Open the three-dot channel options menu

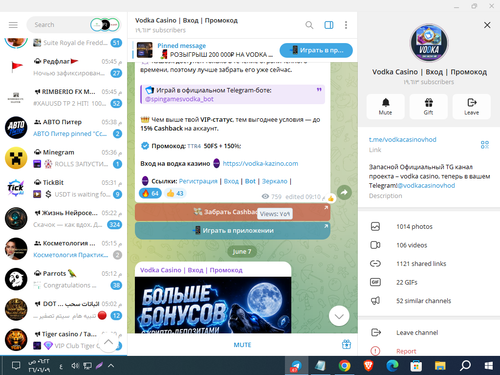(x=346, y=25)
